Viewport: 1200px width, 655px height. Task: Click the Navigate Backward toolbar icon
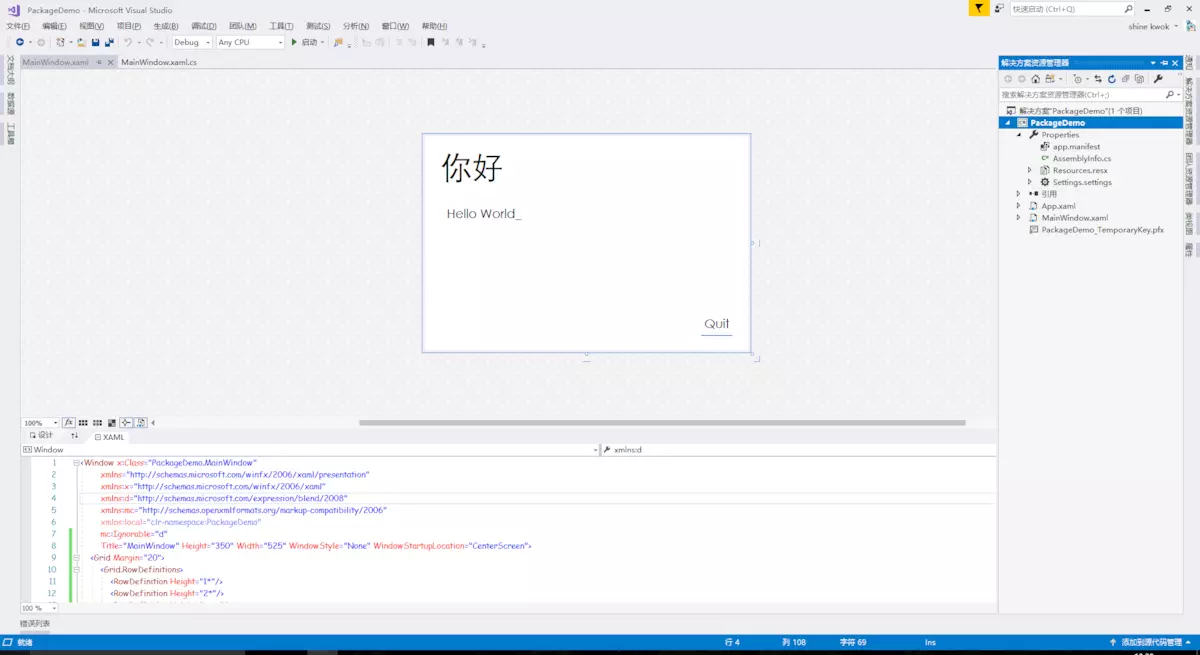(20, 42)
